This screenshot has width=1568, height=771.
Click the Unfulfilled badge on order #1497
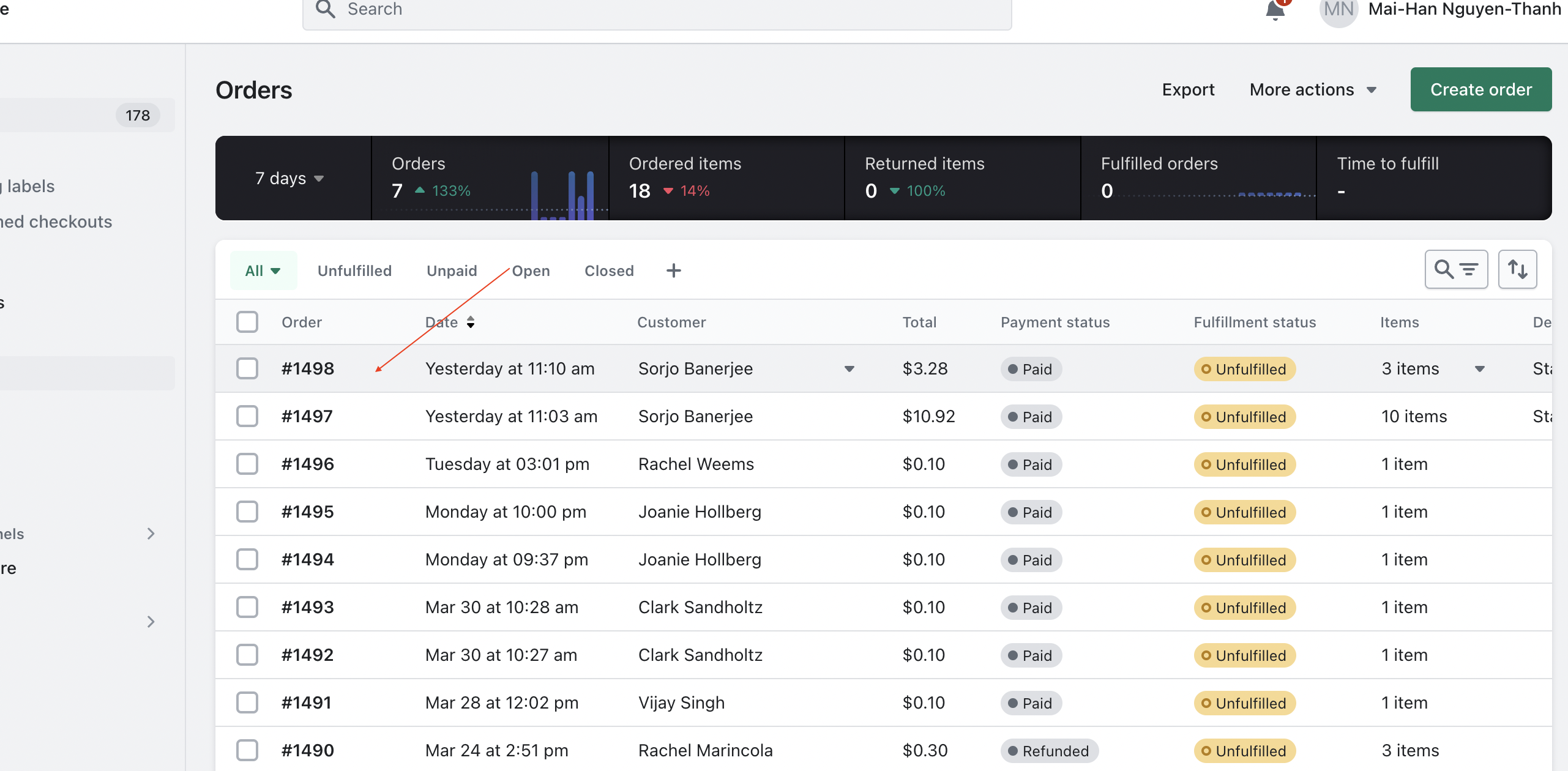1244,417
